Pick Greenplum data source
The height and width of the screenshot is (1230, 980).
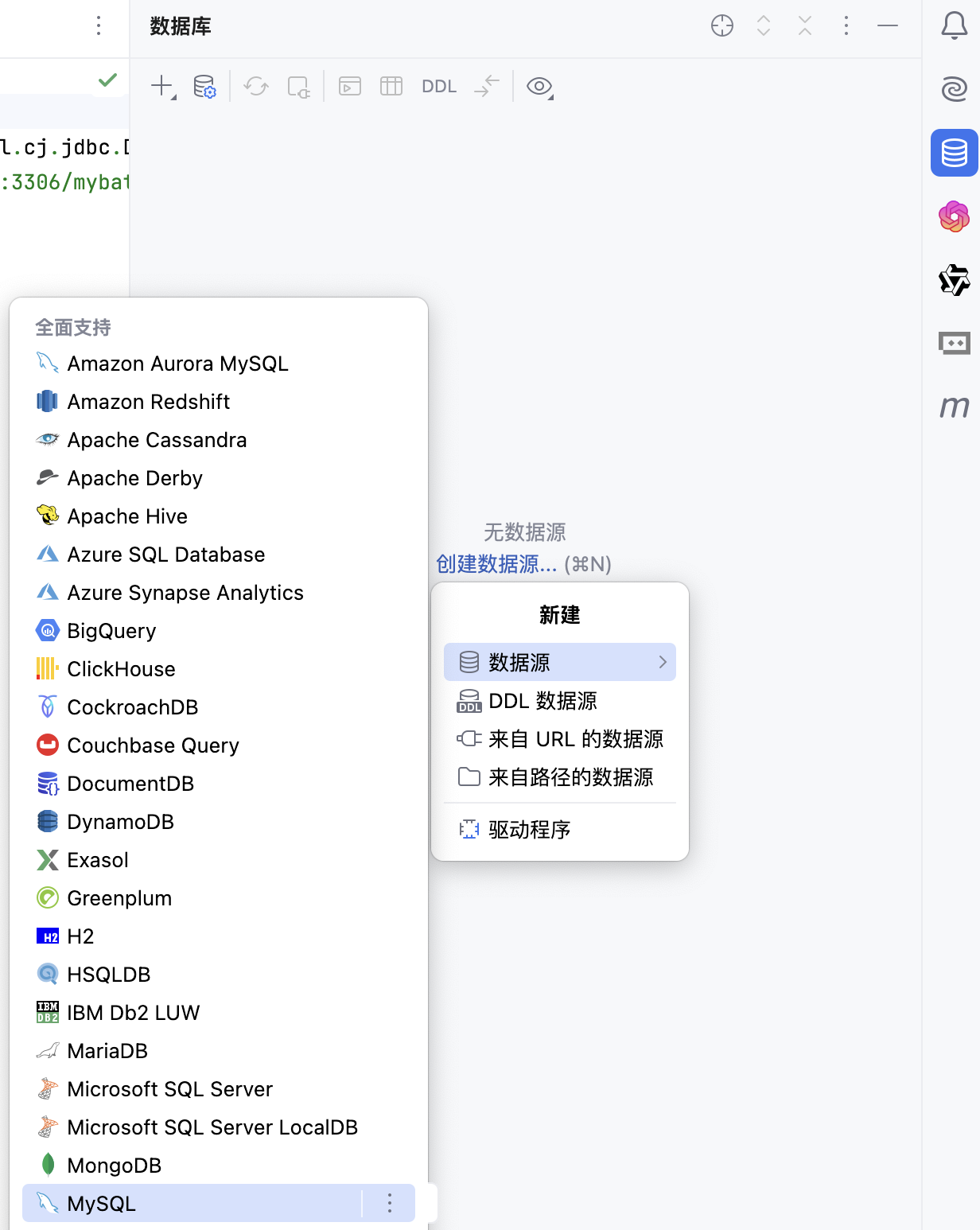(219, 898)
